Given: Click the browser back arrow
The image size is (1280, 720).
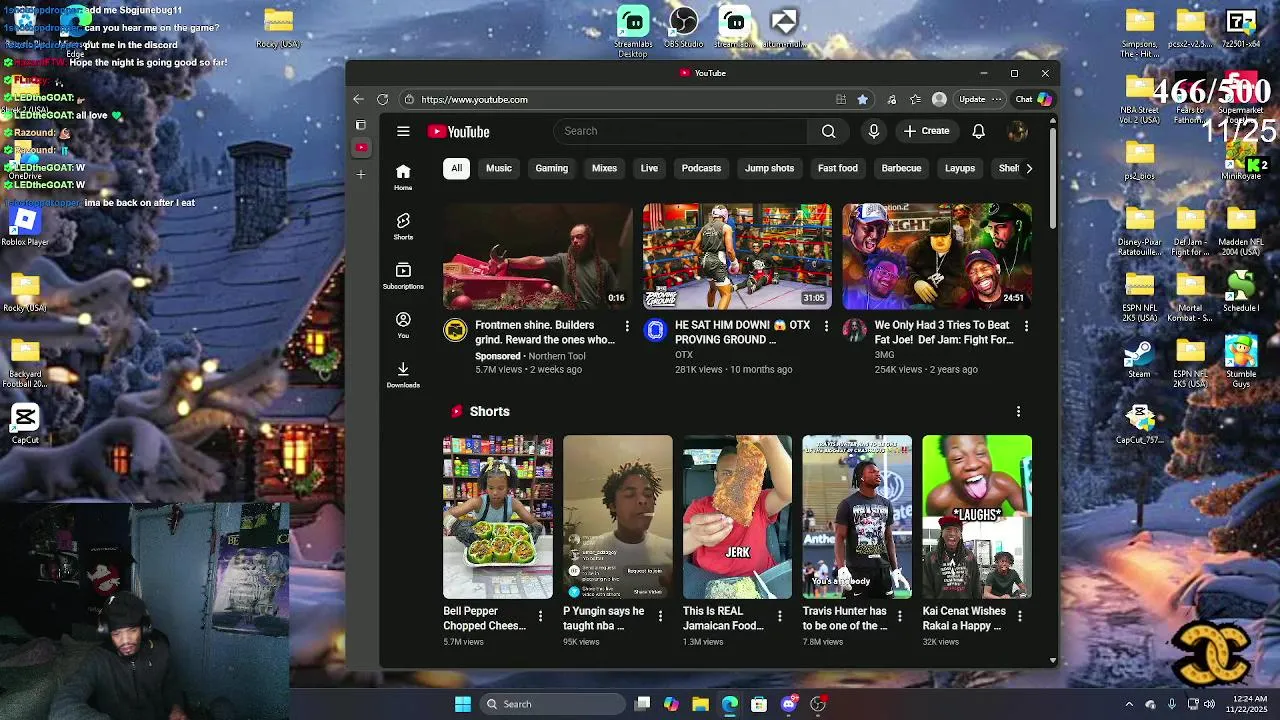Looking at the screenshot, I should (x=359, y=99).
